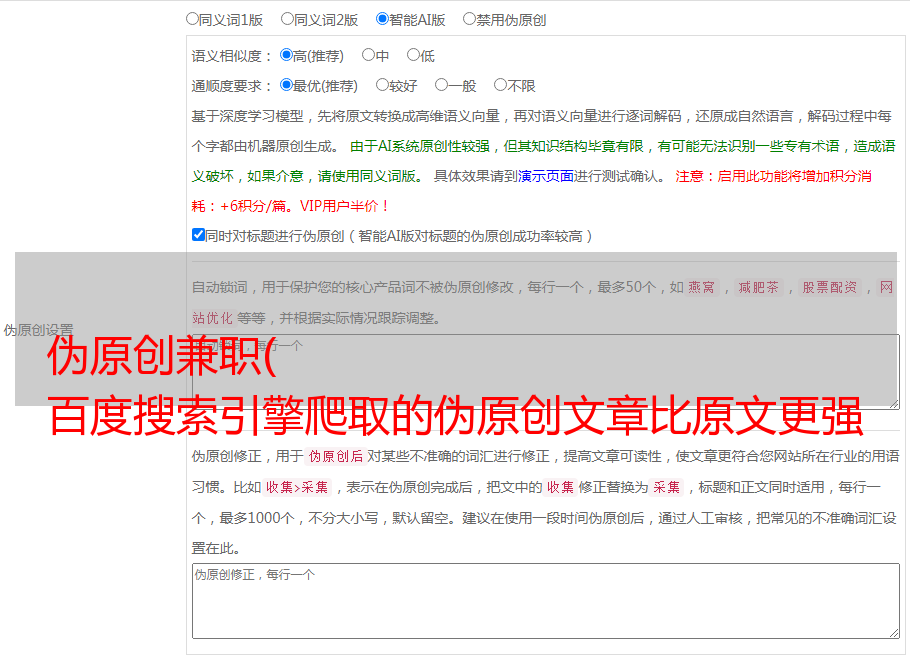
Task: Set 语义相似度 to 低
Action: (x=413, y=55)
